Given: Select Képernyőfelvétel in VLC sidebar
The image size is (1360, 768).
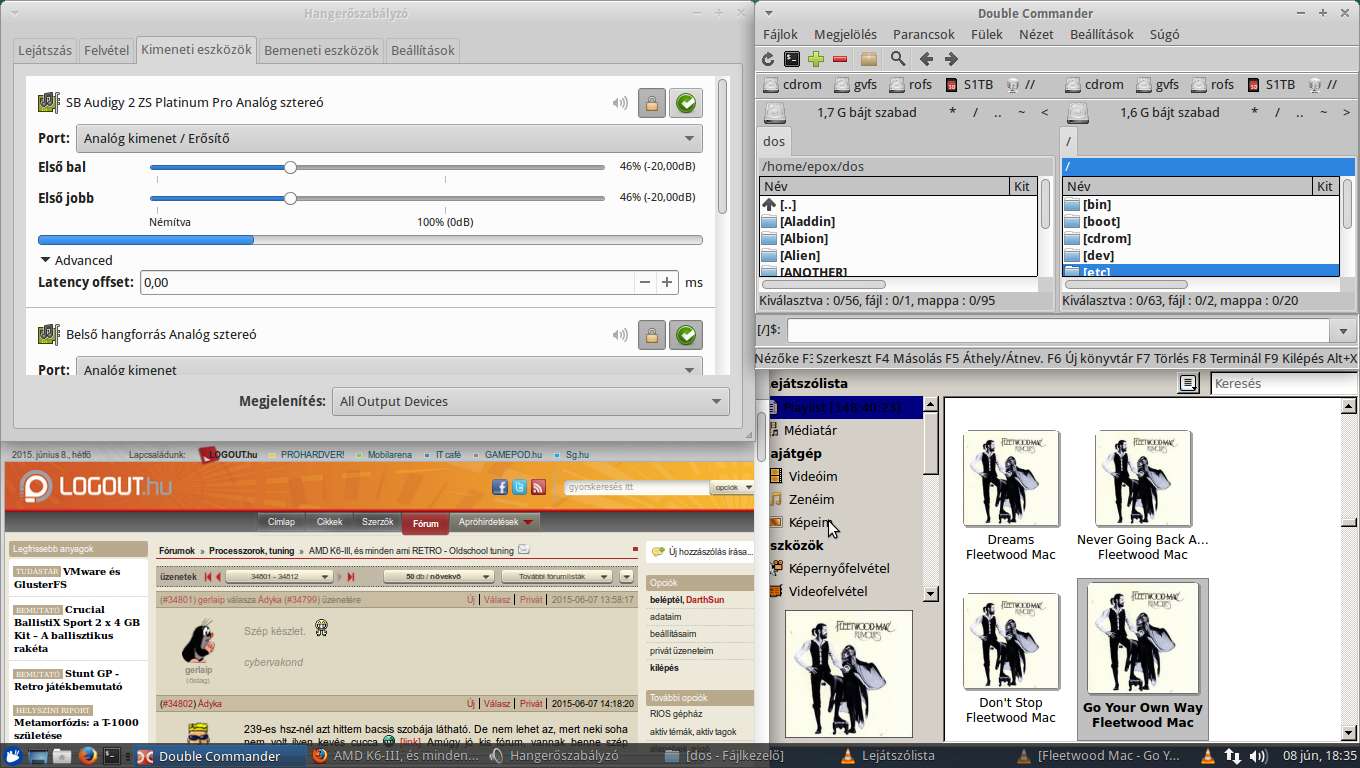Looking at the screenshot, I should 838,568.
